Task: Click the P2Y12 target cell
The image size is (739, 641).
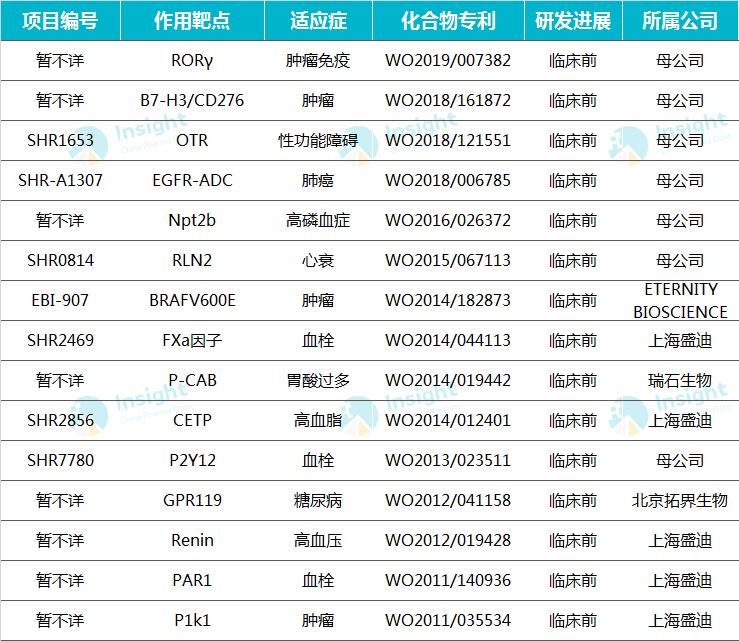Action: click(192, 461)
